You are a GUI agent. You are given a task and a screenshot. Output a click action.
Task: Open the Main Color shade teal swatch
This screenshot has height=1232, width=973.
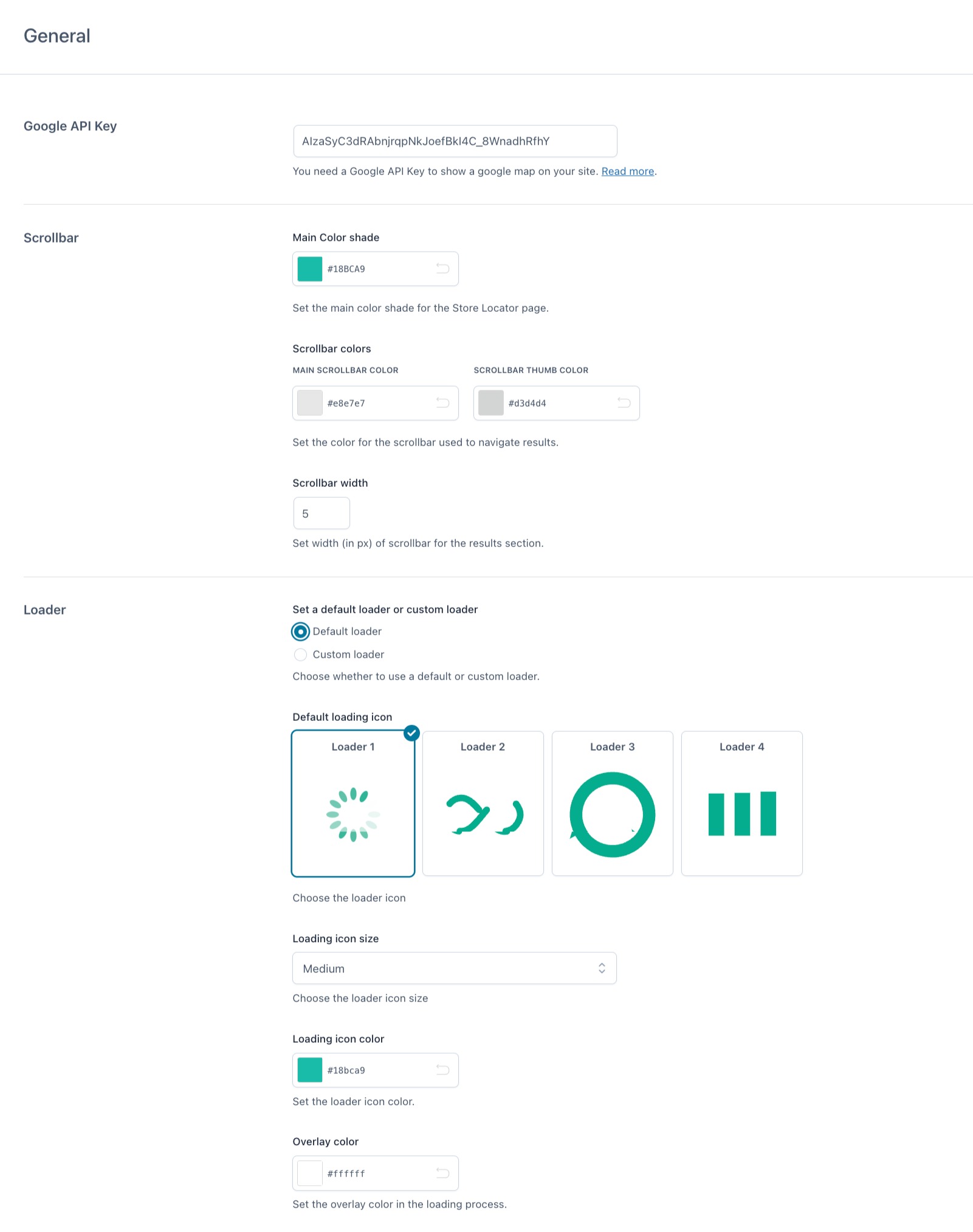[x=310, y=269]
